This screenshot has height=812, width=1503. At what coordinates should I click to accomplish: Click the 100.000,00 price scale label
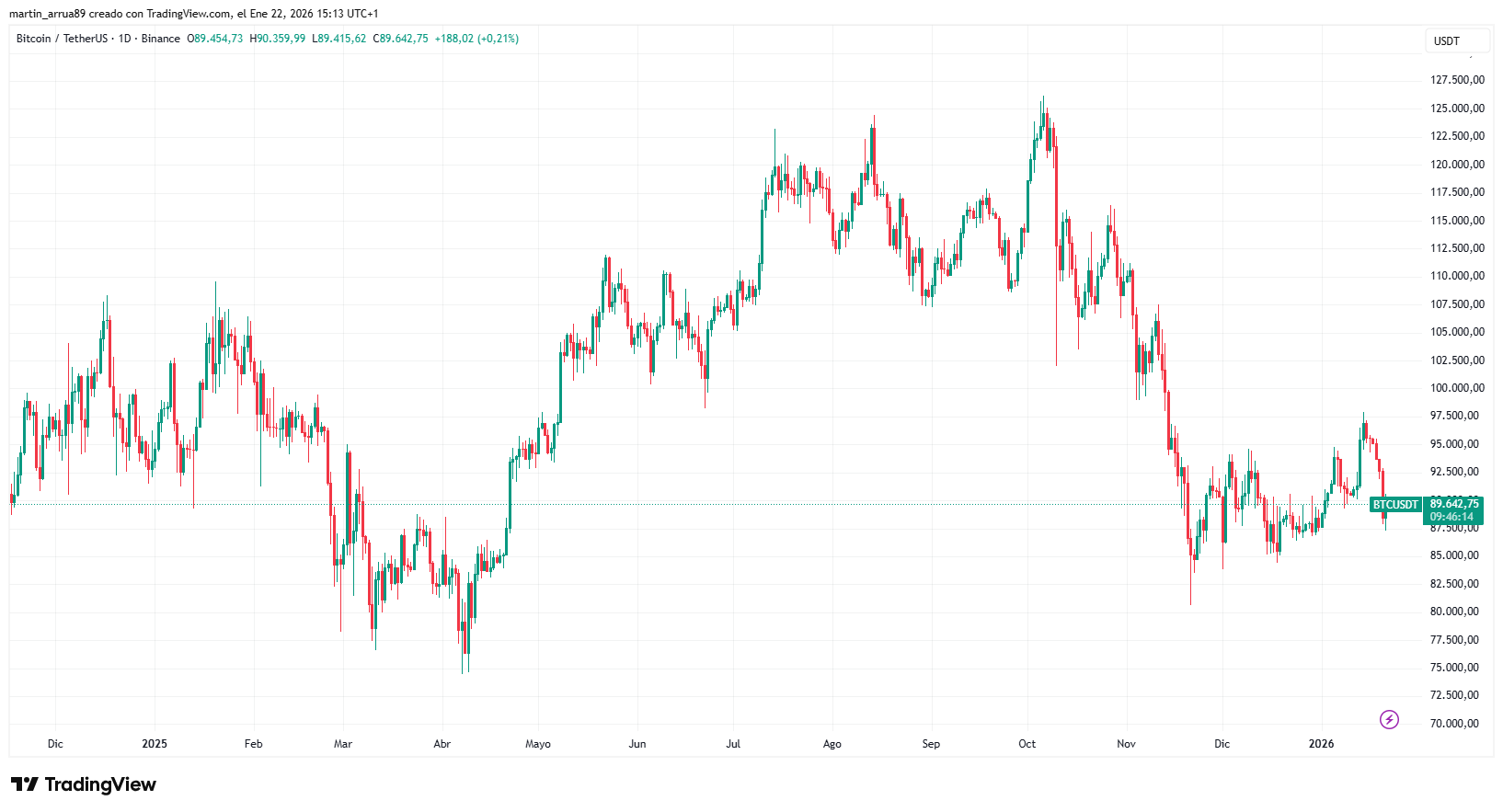tap(1457, 388)
